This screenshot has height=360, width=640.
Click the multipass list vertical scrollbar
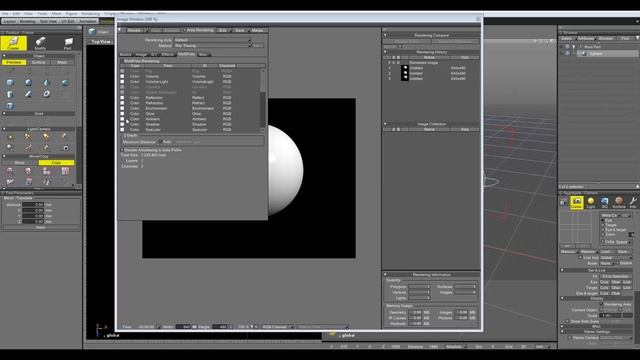pyautogui.click(x=262, y=100)
